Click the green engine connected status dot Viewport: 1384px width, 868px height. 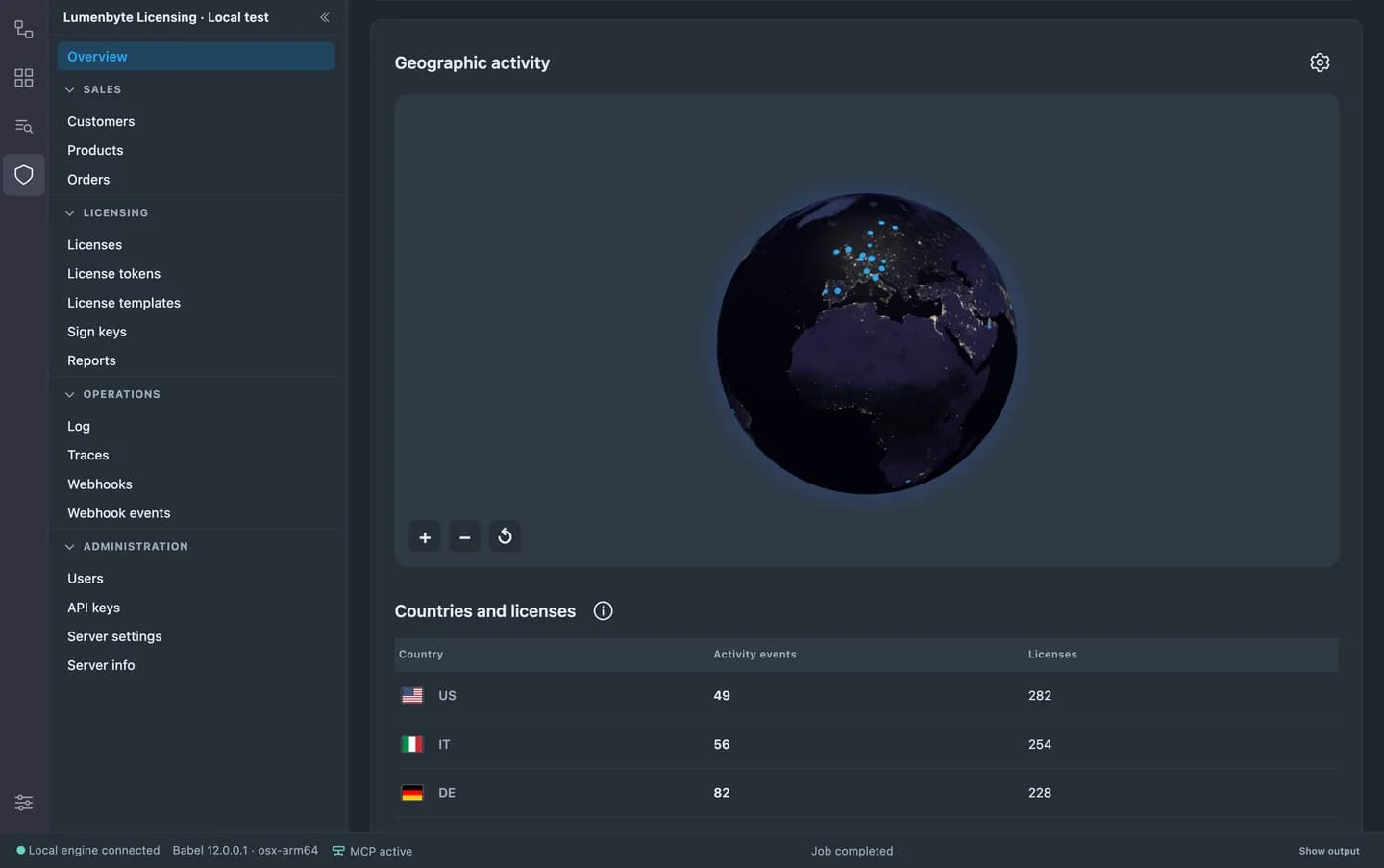[x=21, y=850]
